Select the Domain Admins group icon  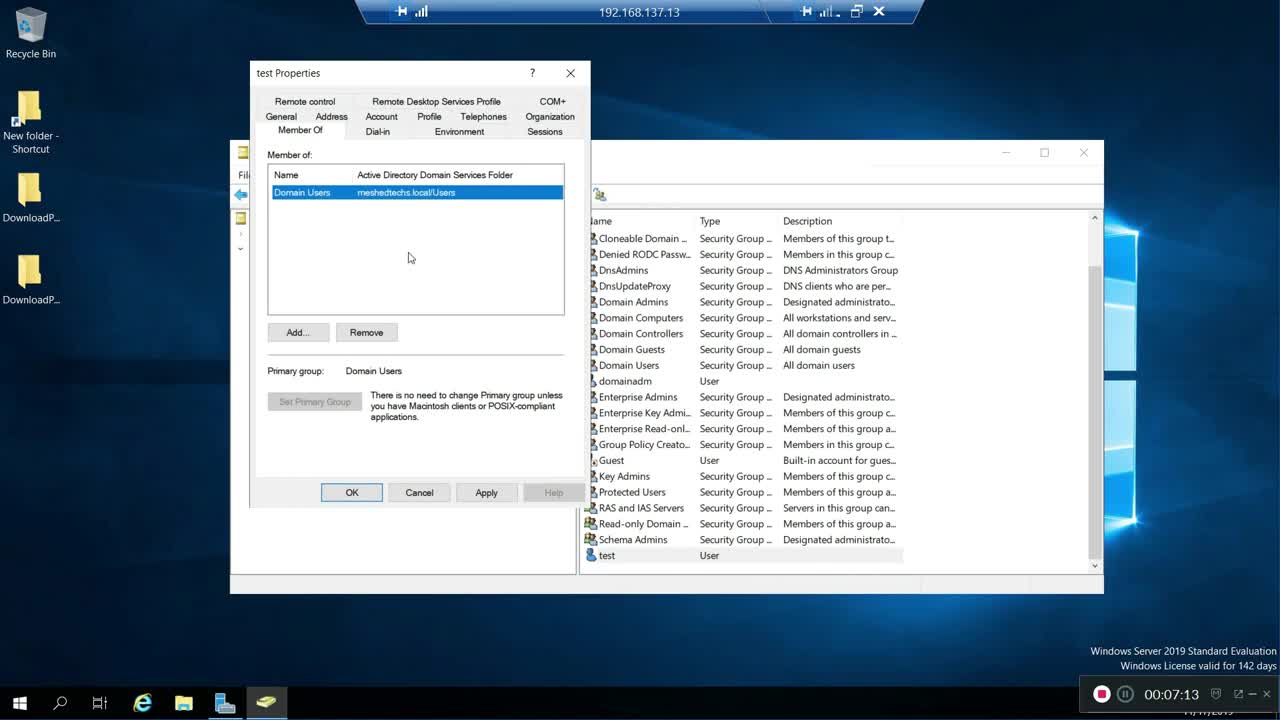[x=591, y=302]
